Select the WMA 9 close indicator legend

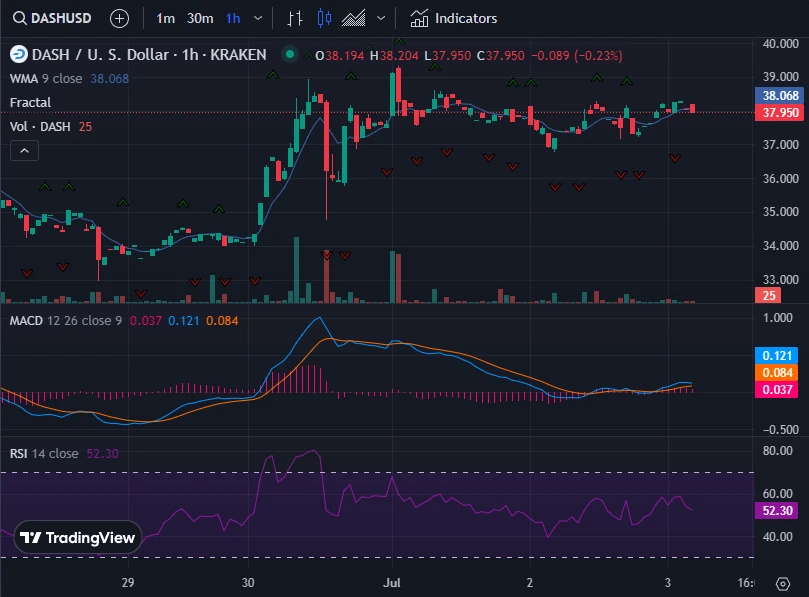click(69, 78)
